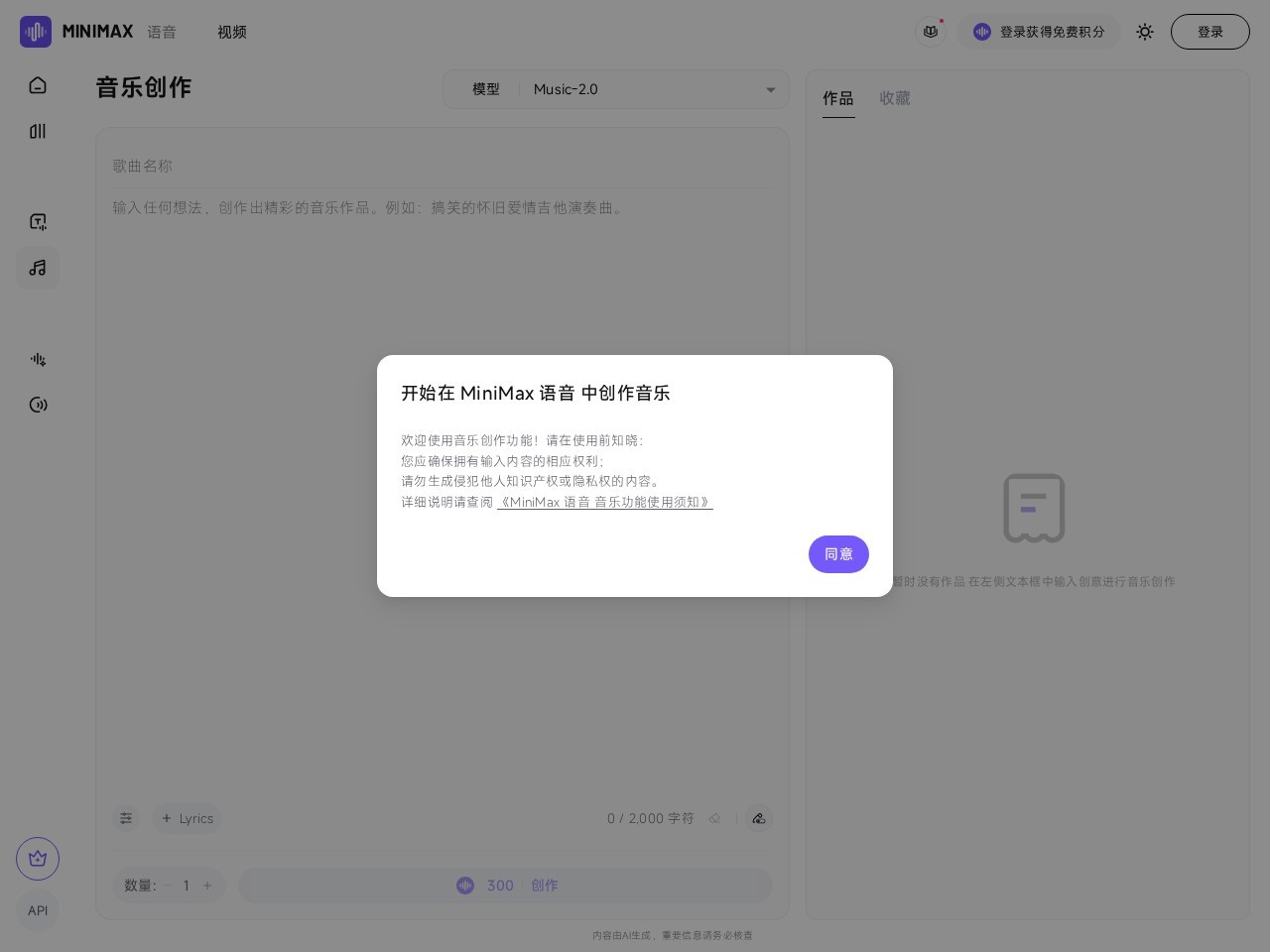Expand the 模型 Music-2.0 dropdown
This screenshot has height=952, width=1270.
point(616,89)
